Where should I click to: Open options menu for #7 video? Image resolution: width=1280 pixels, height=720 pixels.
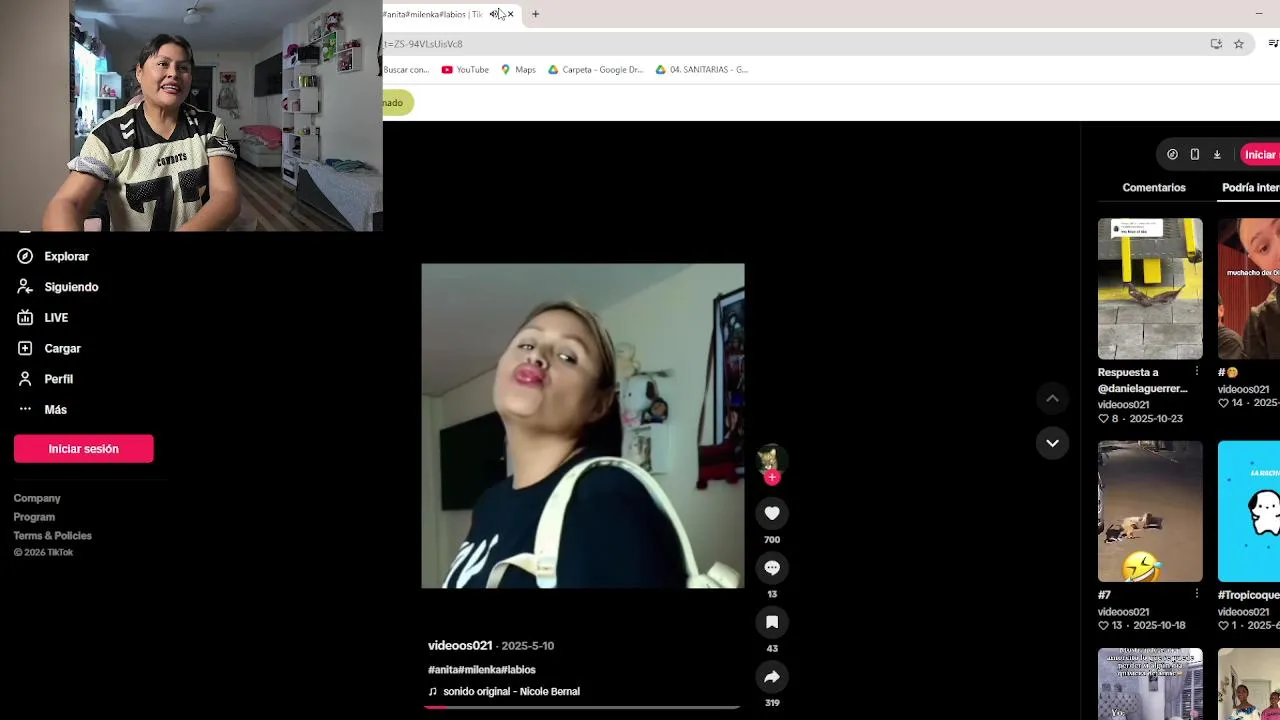[x=1196, y=594]
